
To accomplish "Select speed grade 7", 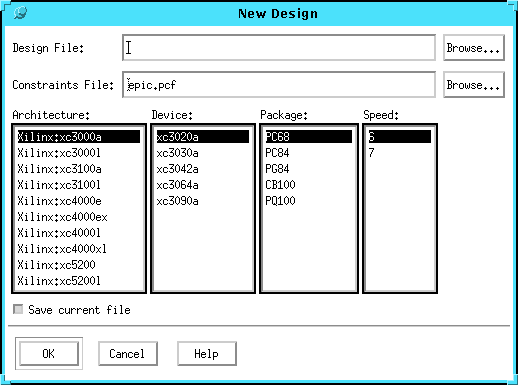I will point(400,153).
